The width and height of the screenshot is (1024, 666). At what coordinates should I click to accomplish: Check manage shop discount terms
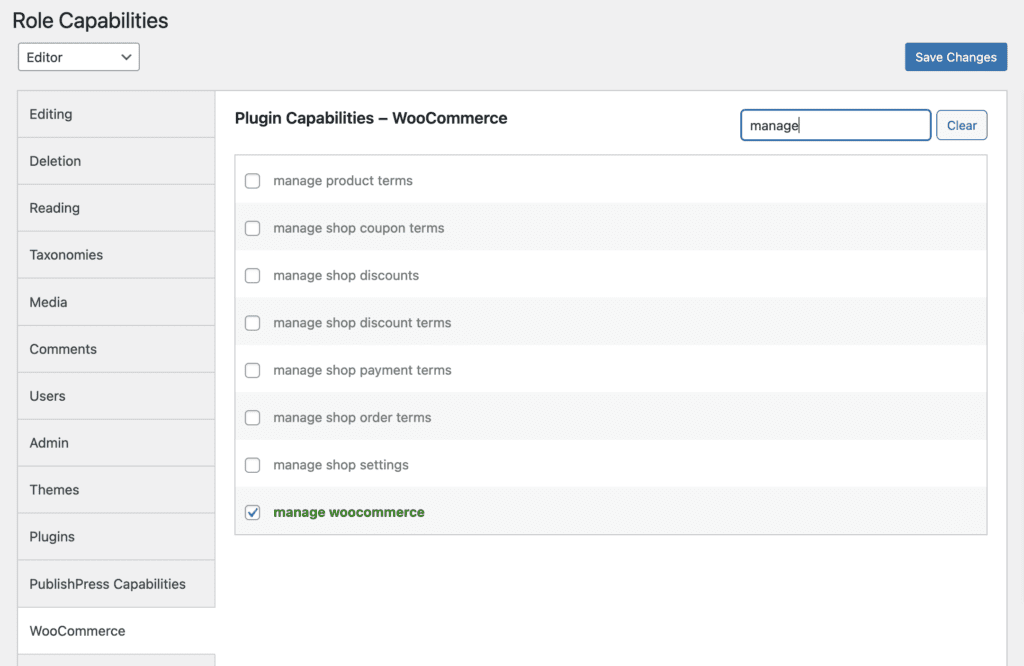[x=252, y=323]
